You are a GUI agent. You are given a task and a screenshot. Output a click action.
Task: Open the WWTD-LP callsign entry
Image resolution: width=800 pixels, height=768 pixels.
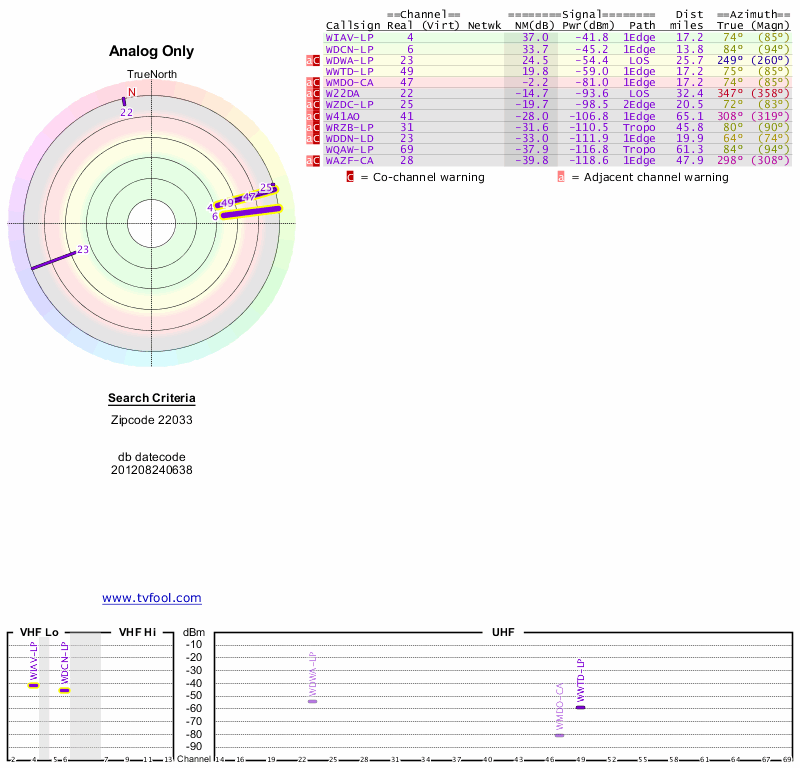tap(349, 71)
